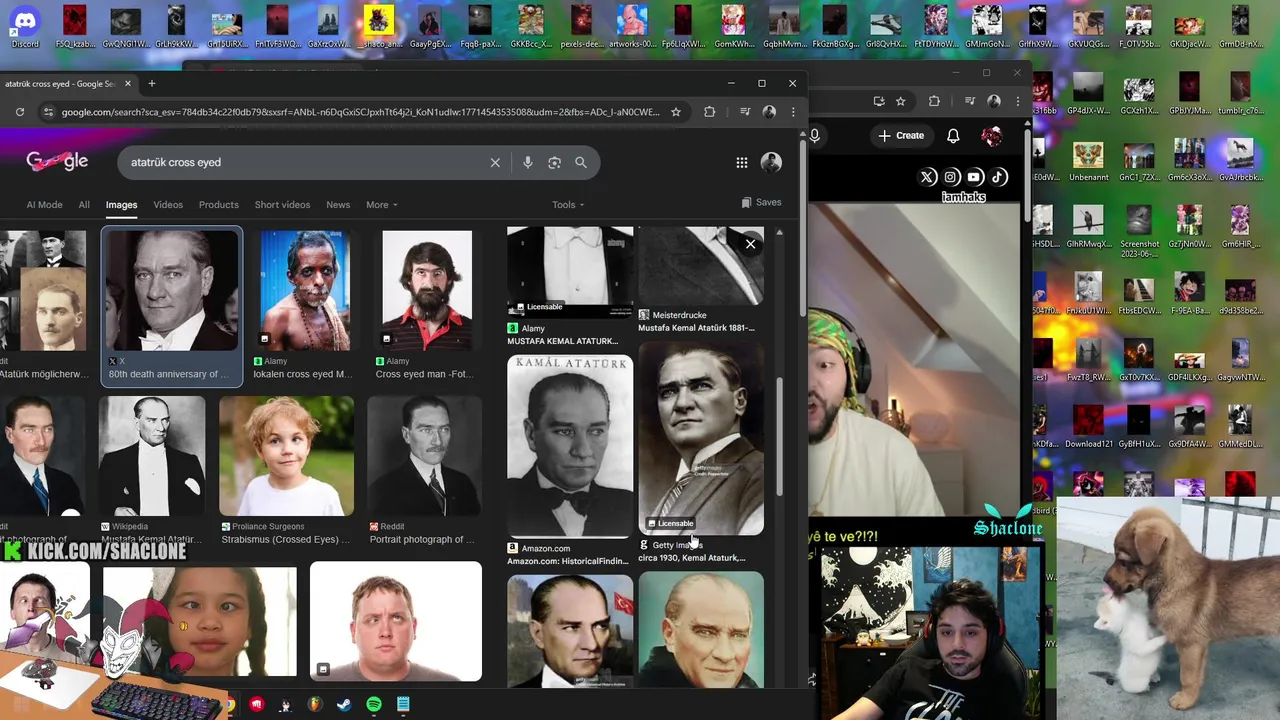The width and height of the screenshot is (1280, 720).
Task: Click Instagram icon on stream overlay
Action: pyautogui.click(x=951, y=177)
